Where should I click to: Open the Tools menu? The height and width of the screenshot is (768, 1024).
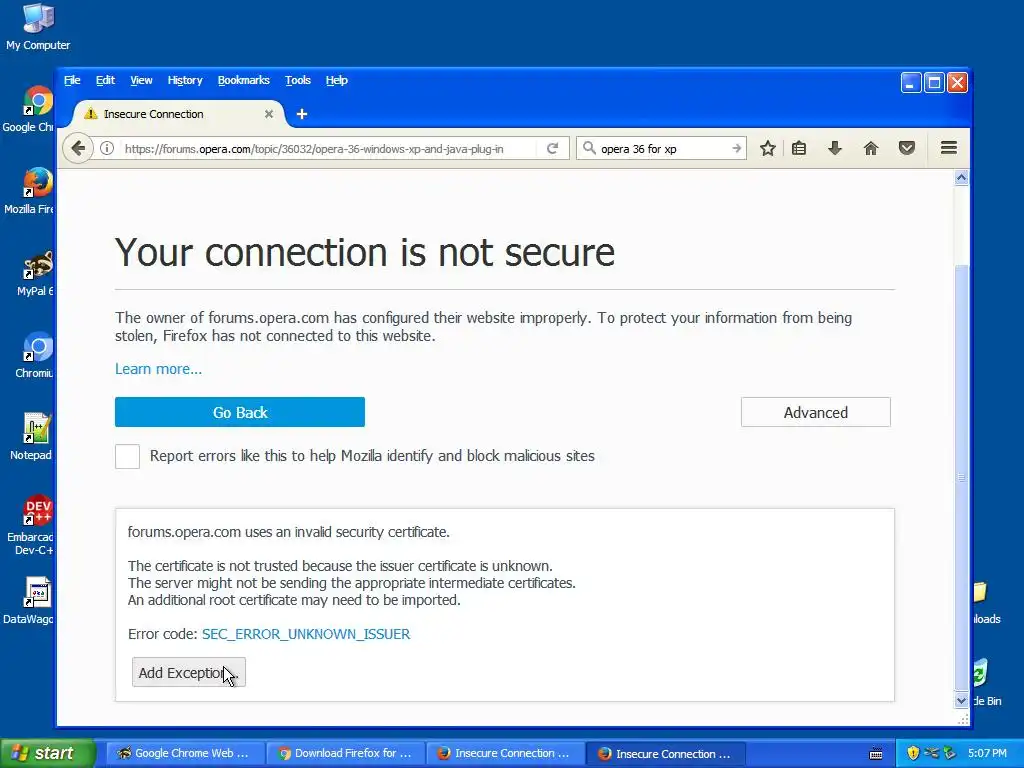(298, 80)
